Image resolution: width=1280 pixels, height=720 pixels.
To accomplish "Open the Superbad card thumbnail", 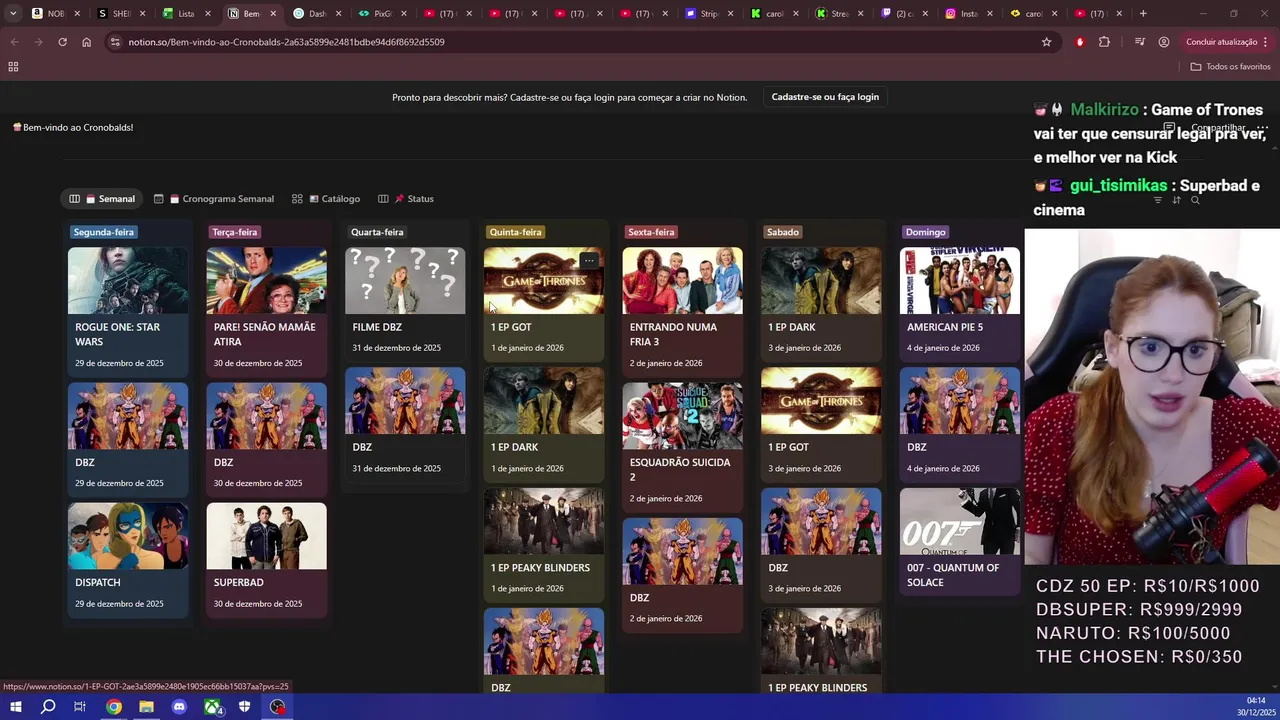I will click(x=266, y=536).
